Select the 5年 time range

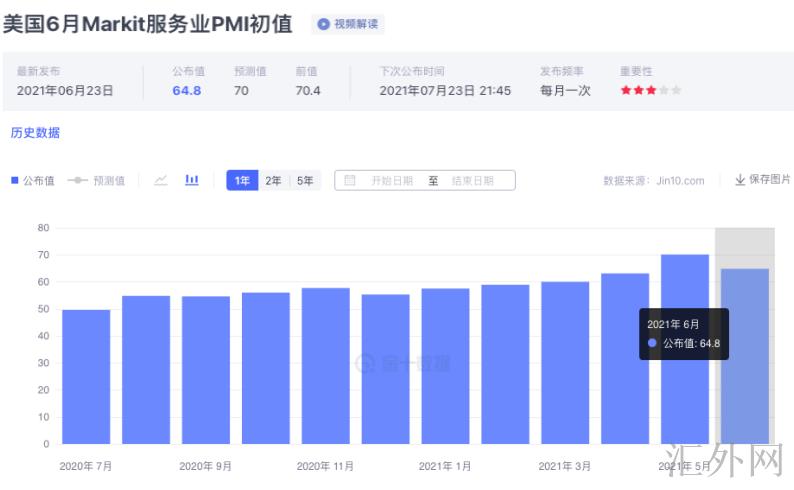point(306,181)
